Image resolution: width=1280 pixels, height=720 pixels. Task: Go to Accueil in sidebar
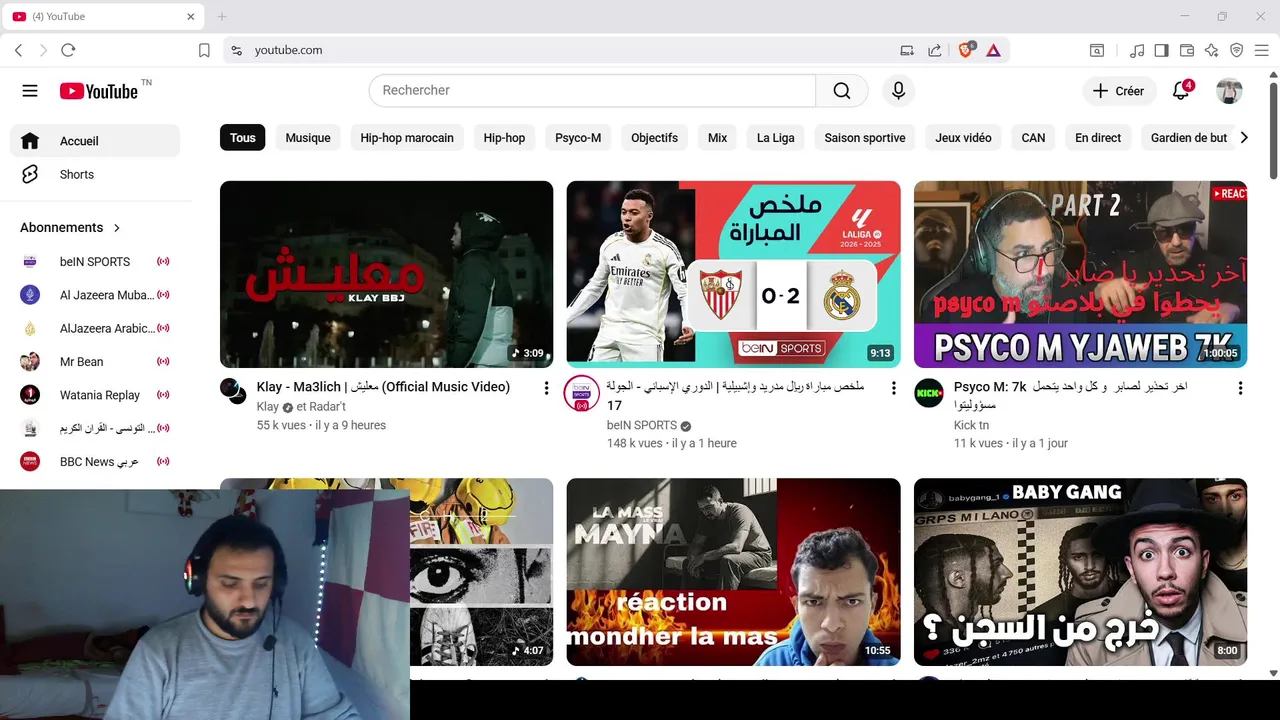pyautogui.click(x=95, y=141)
